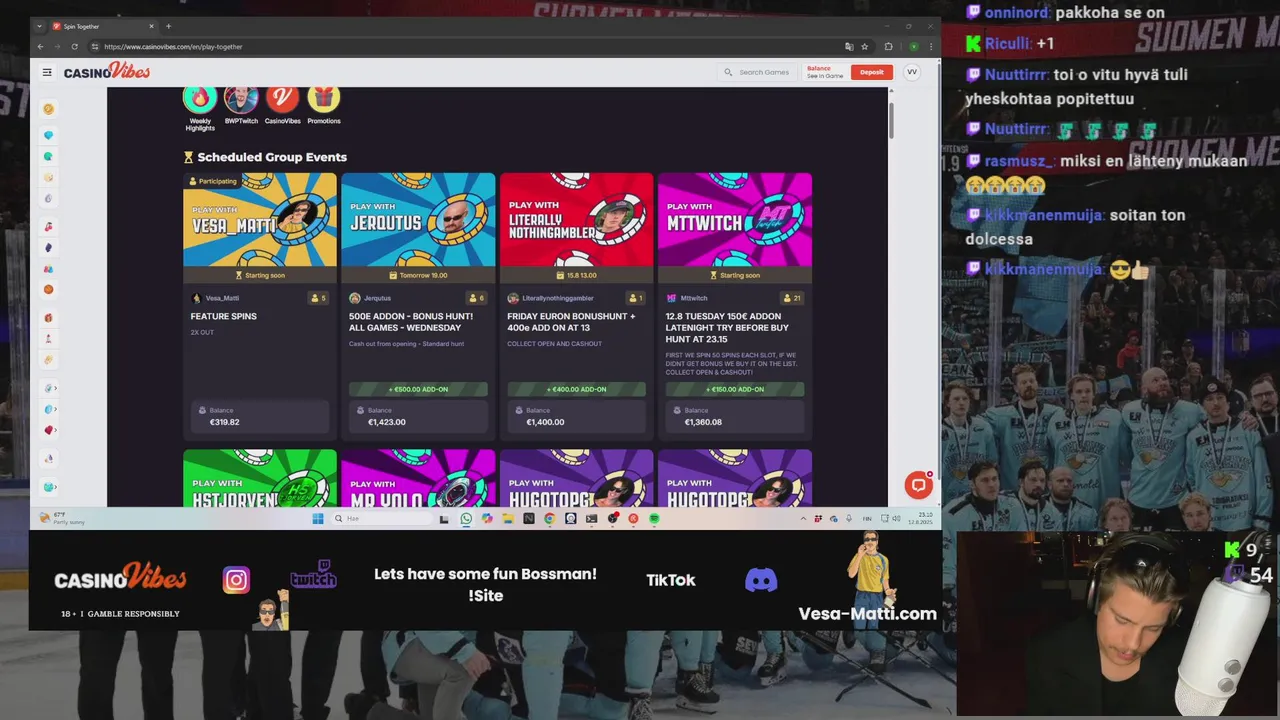Click the +€150.00 ADD-ON button
This screenshot has width=1280, height=720.
[735, 389]
